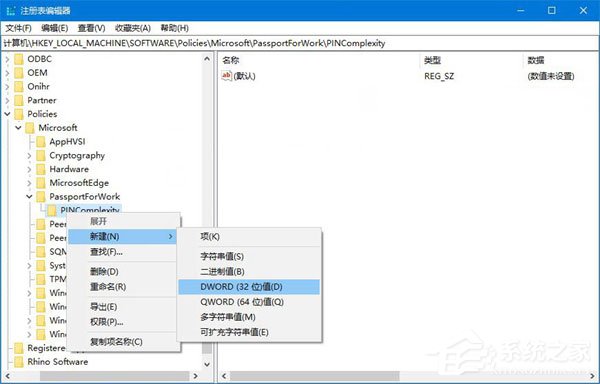This screenshot has width=600, height=384.
Task: Click the string value icon beside (默认)
Action: (x=227, y=76)
